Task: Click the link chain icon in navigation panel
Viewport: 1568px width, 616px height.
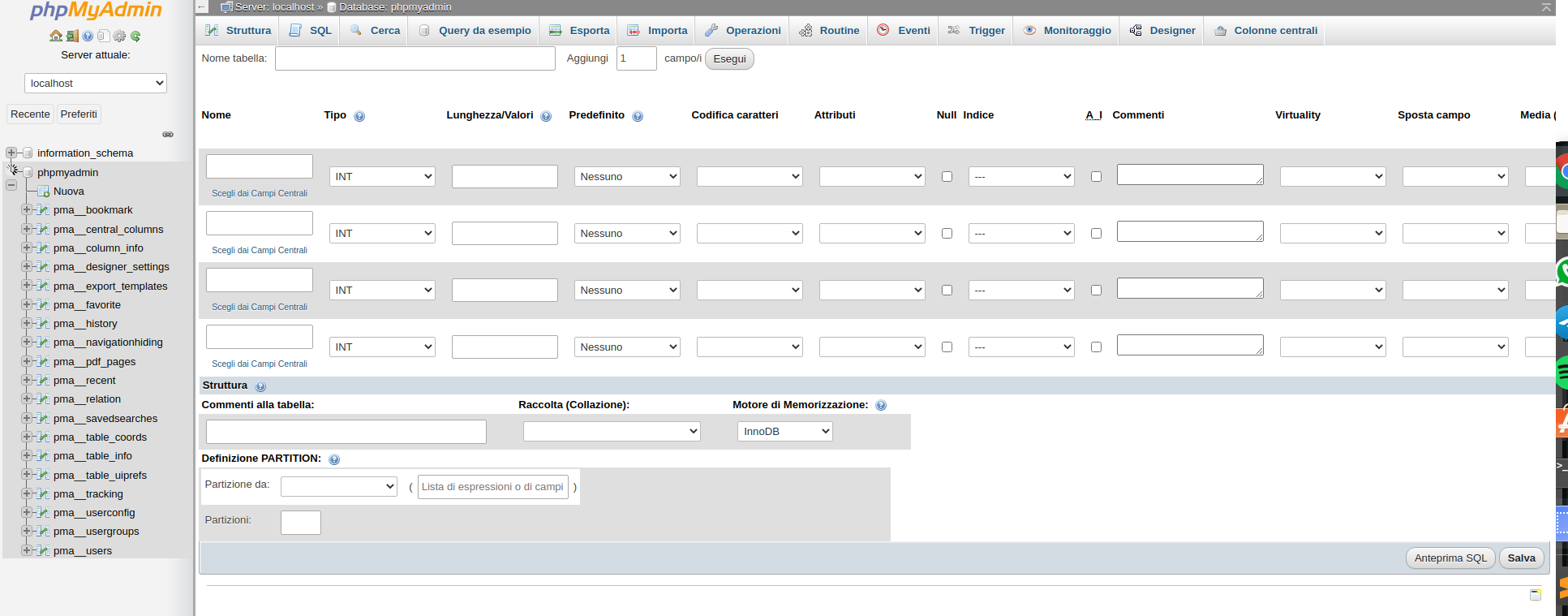Action: 168,134
